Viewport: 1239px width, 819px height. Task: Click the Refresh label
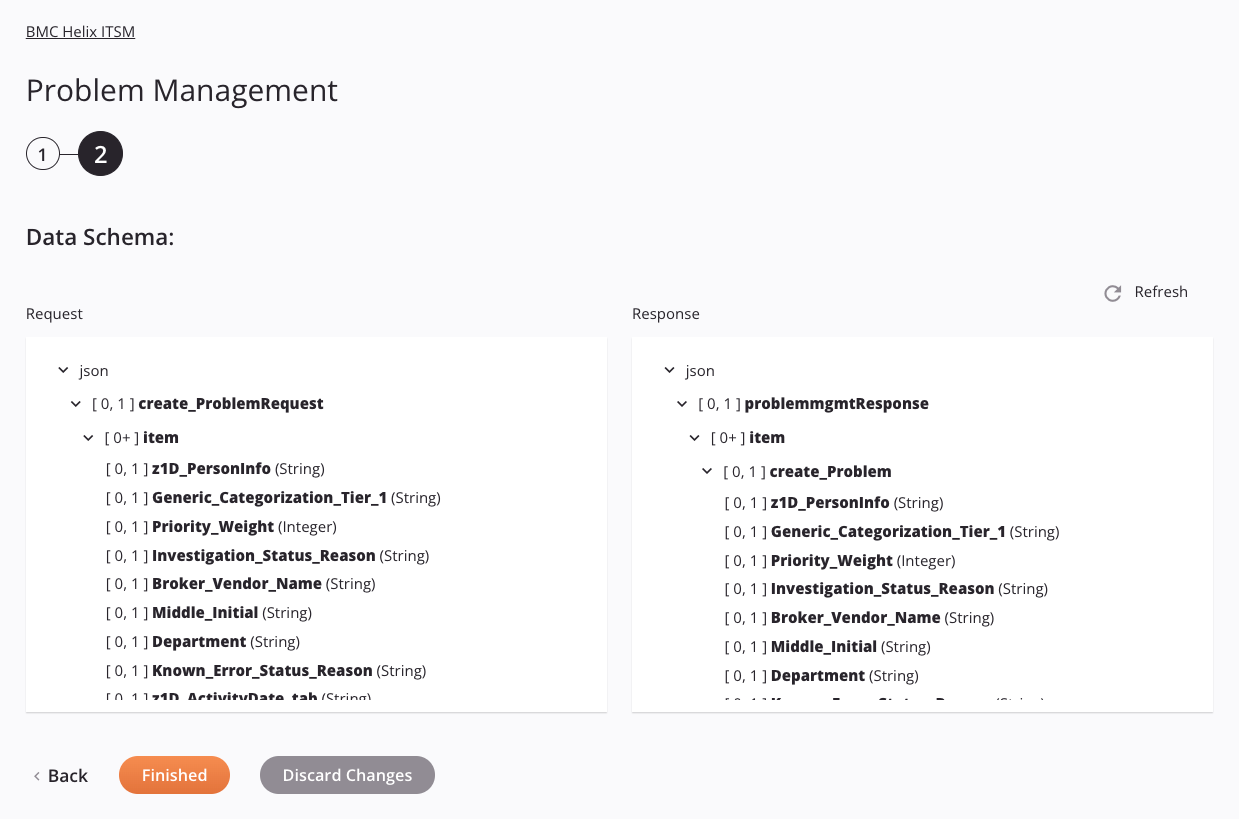1161,292
